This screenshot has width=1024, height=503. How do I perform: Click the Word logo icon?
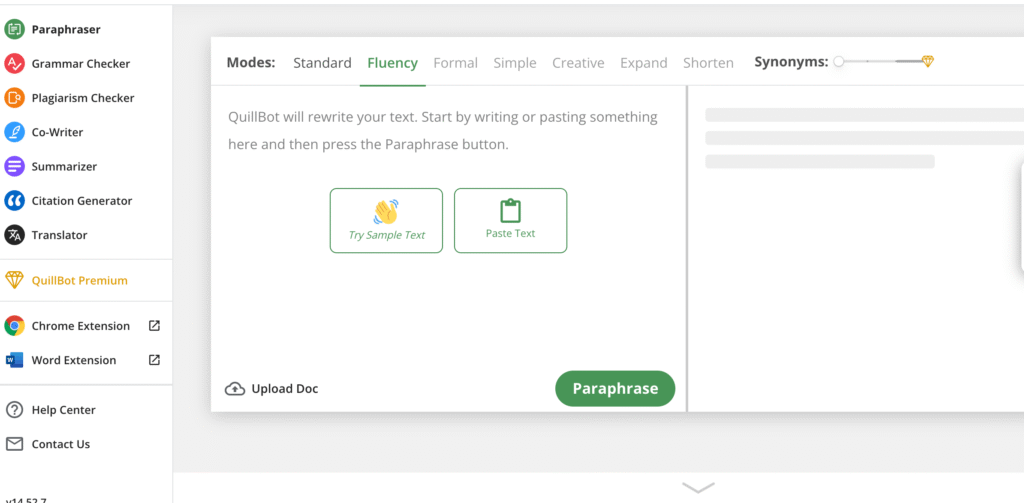[x=14, y=360]
